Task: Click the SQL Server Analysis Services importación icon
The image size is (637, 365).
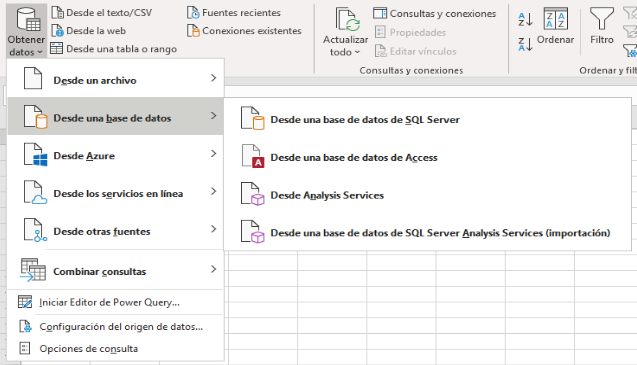Action: pyautogui.click(x=252, y=232)
